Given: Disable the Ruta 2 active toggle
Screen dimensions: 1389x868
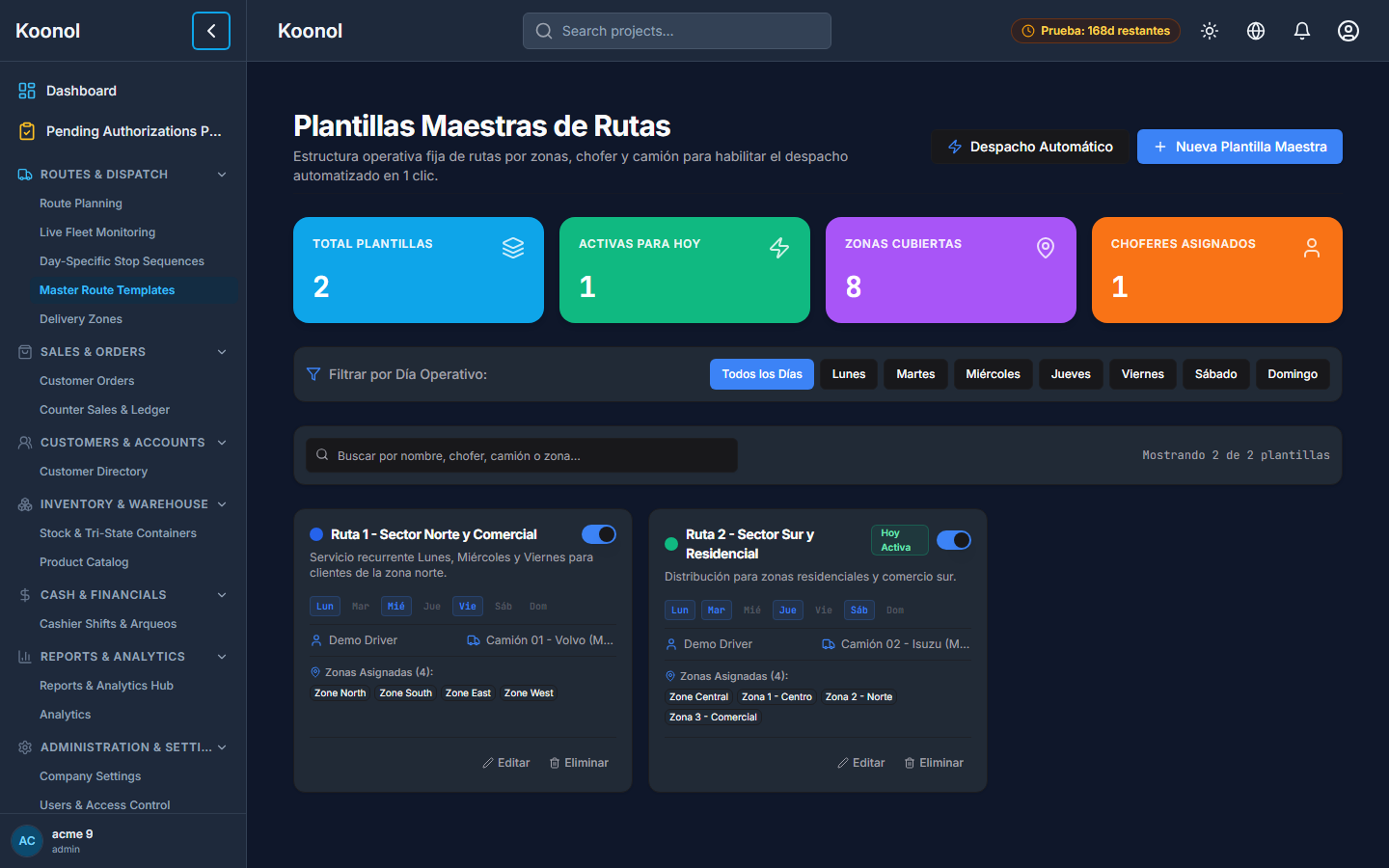Looking at the screenshot, I should point(954,540).
